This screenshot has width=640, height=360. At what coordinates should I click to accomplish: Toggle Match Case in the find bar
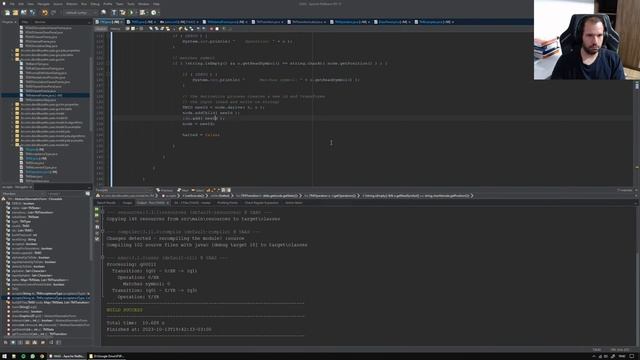(x=208, y=190)
